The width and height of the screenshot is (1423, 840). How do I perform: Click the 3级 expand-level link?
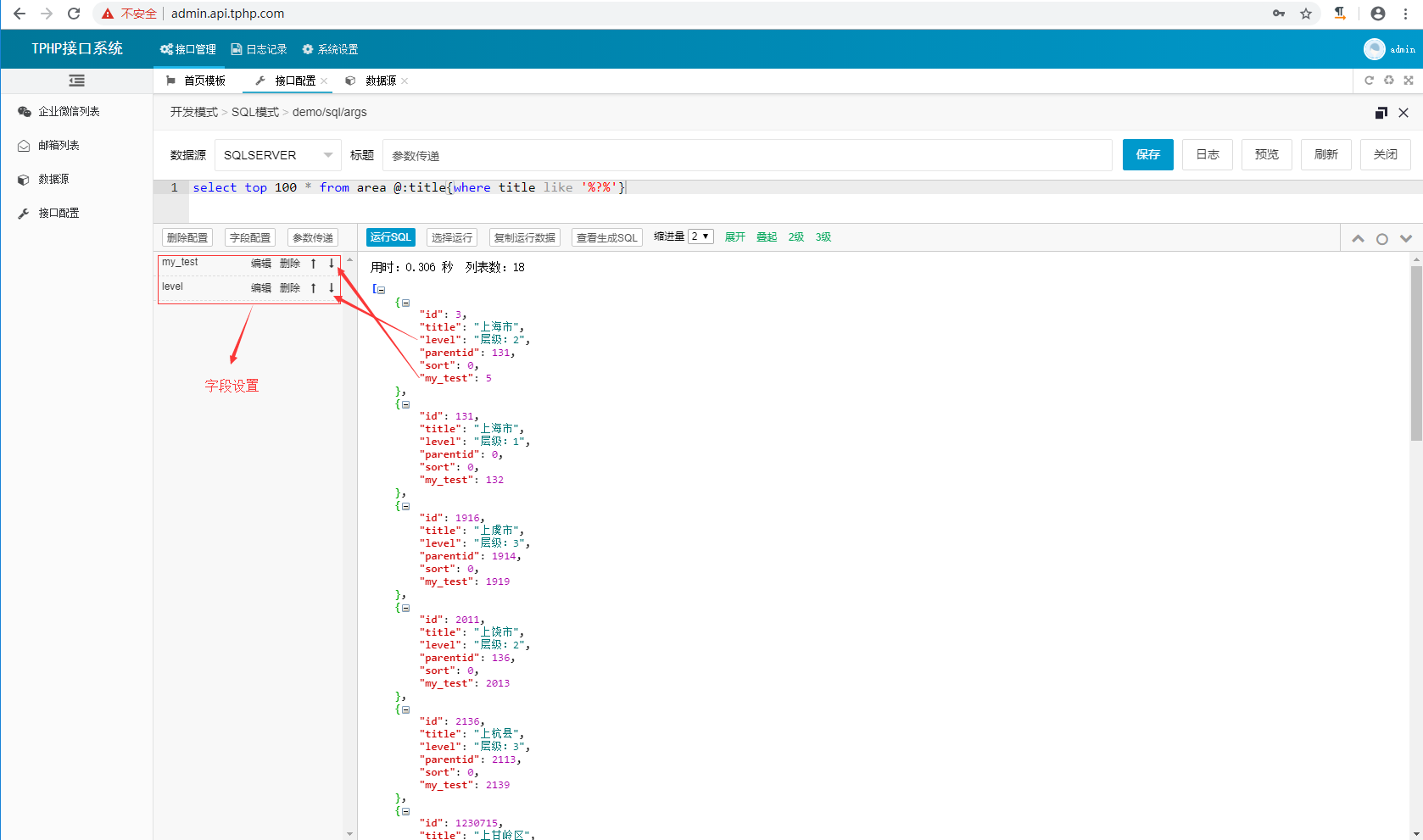823,237
